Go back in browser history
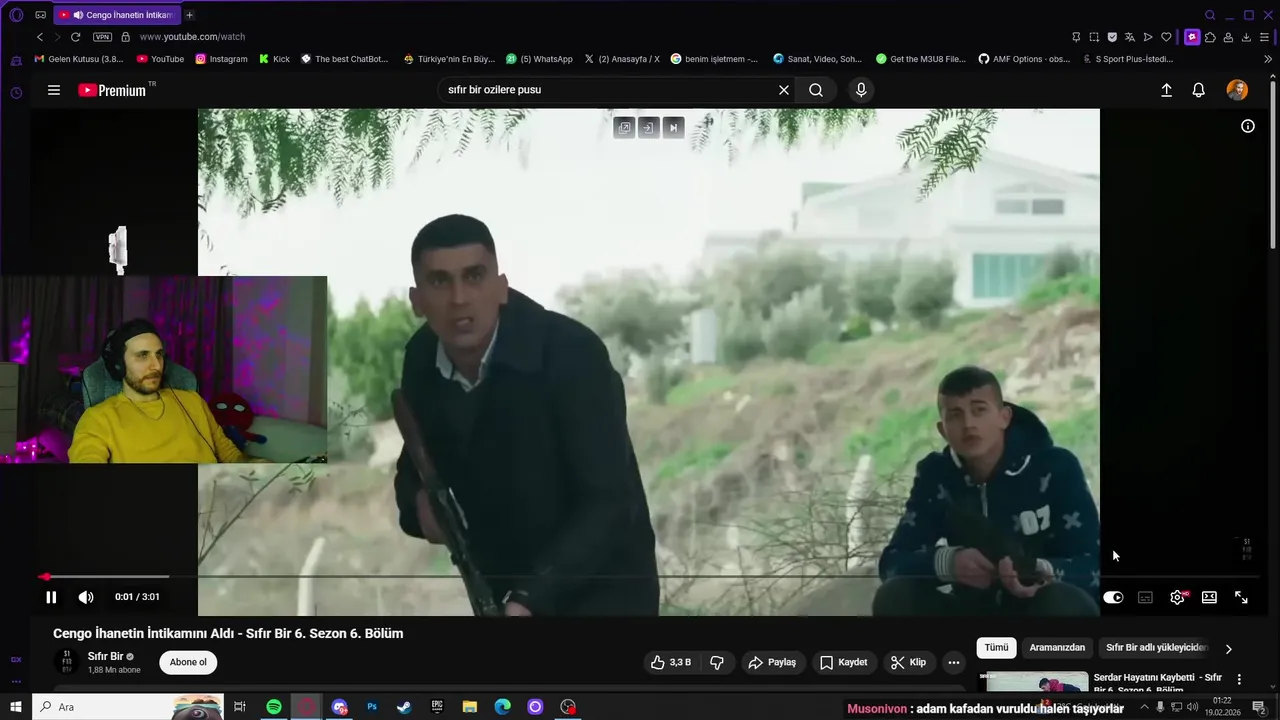 click(40, 37)
